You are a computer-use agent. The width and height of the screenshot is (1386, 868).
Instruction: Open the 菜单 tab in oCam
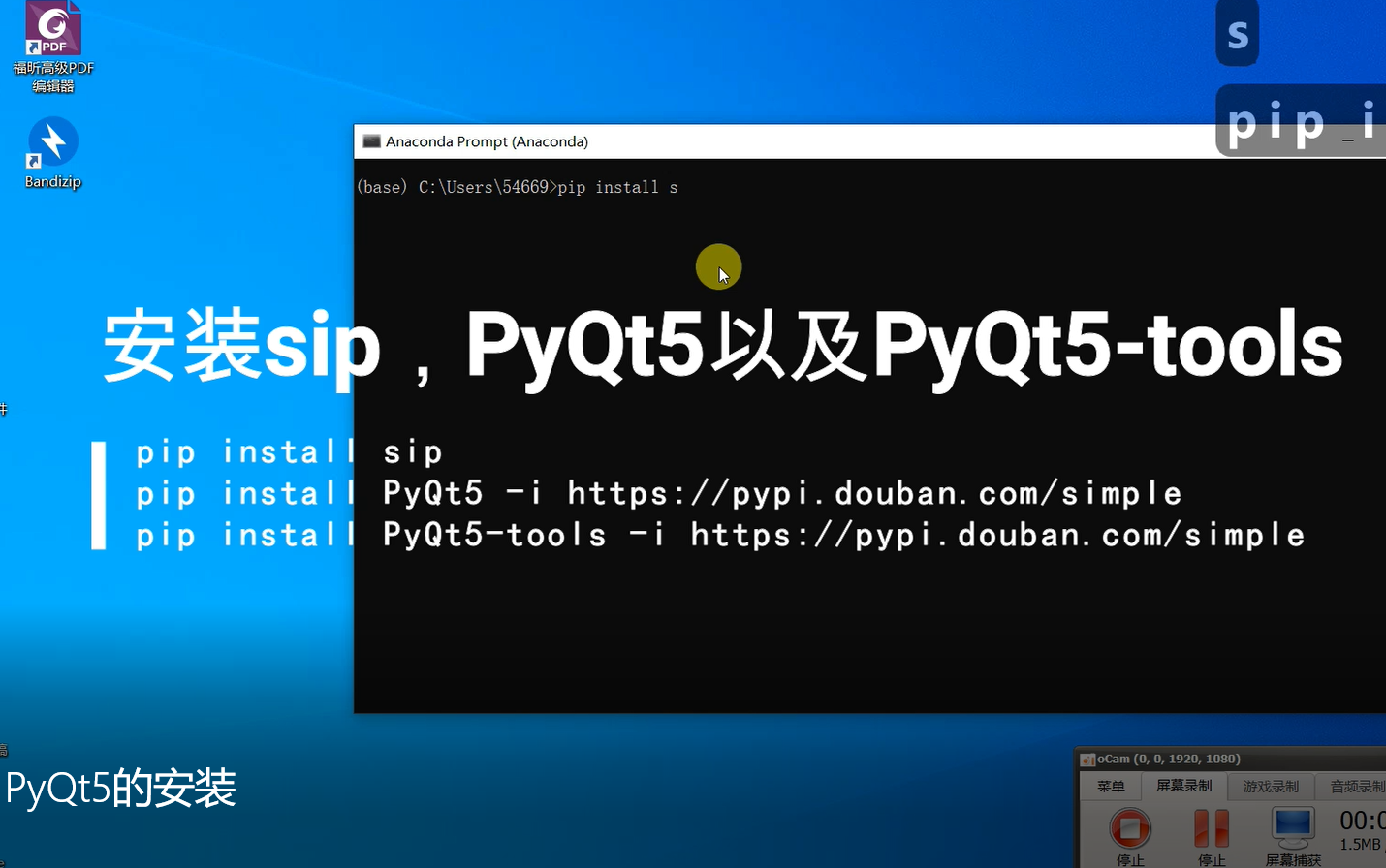point(1111,787)
